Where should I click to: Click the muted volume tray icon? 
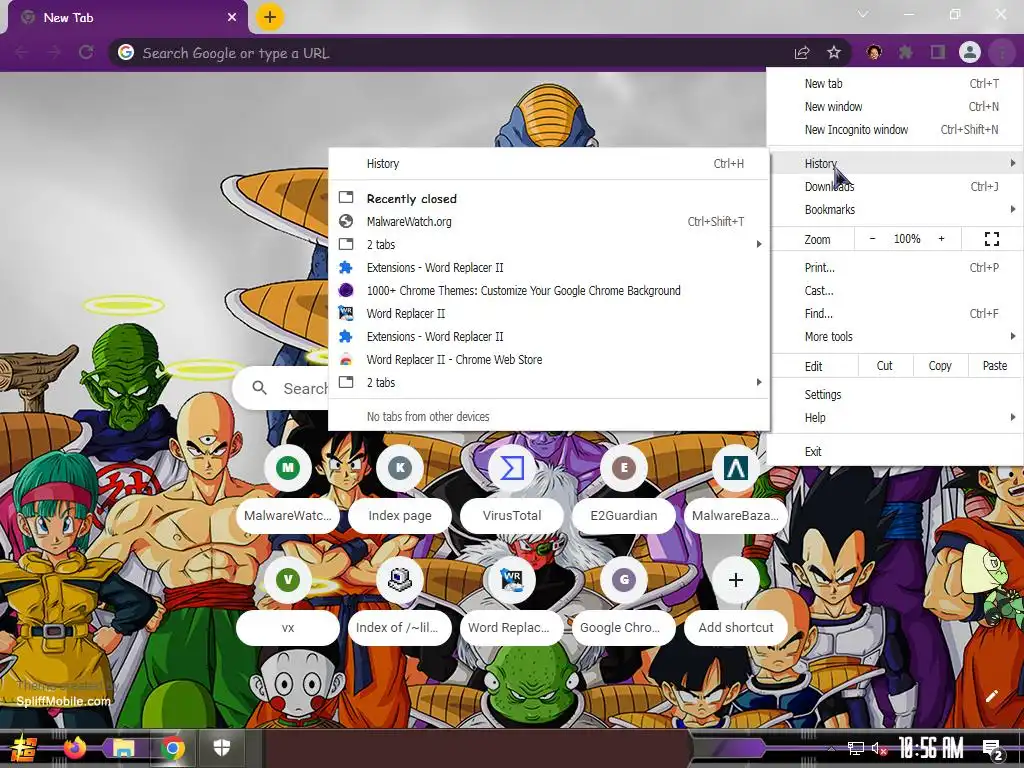(879, 748)
